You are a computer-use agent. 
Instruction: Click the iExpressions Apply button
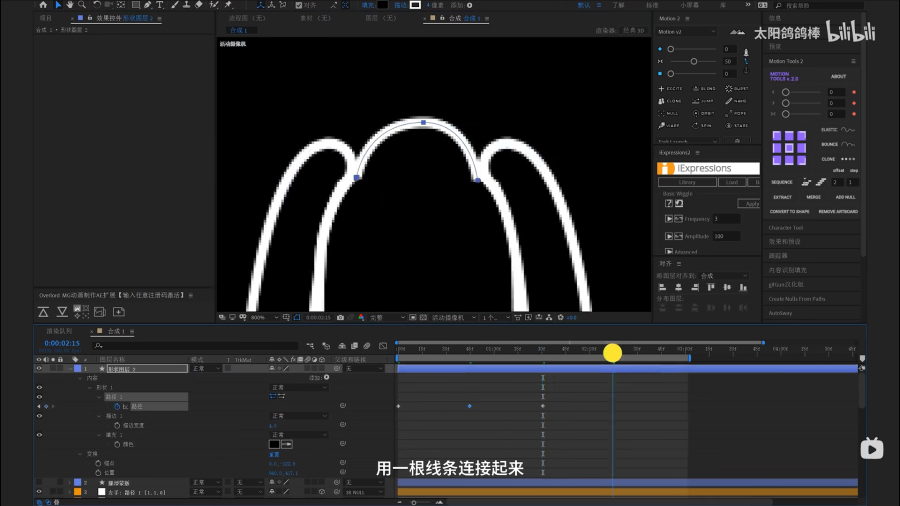tap(750, 204)
